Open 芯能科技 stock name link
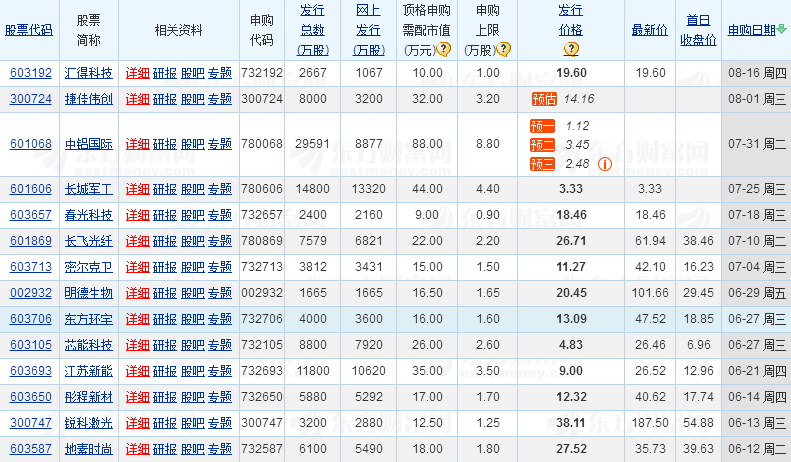Screen dimensions: 791x462 pyautogui.click(x=89, y=345)
